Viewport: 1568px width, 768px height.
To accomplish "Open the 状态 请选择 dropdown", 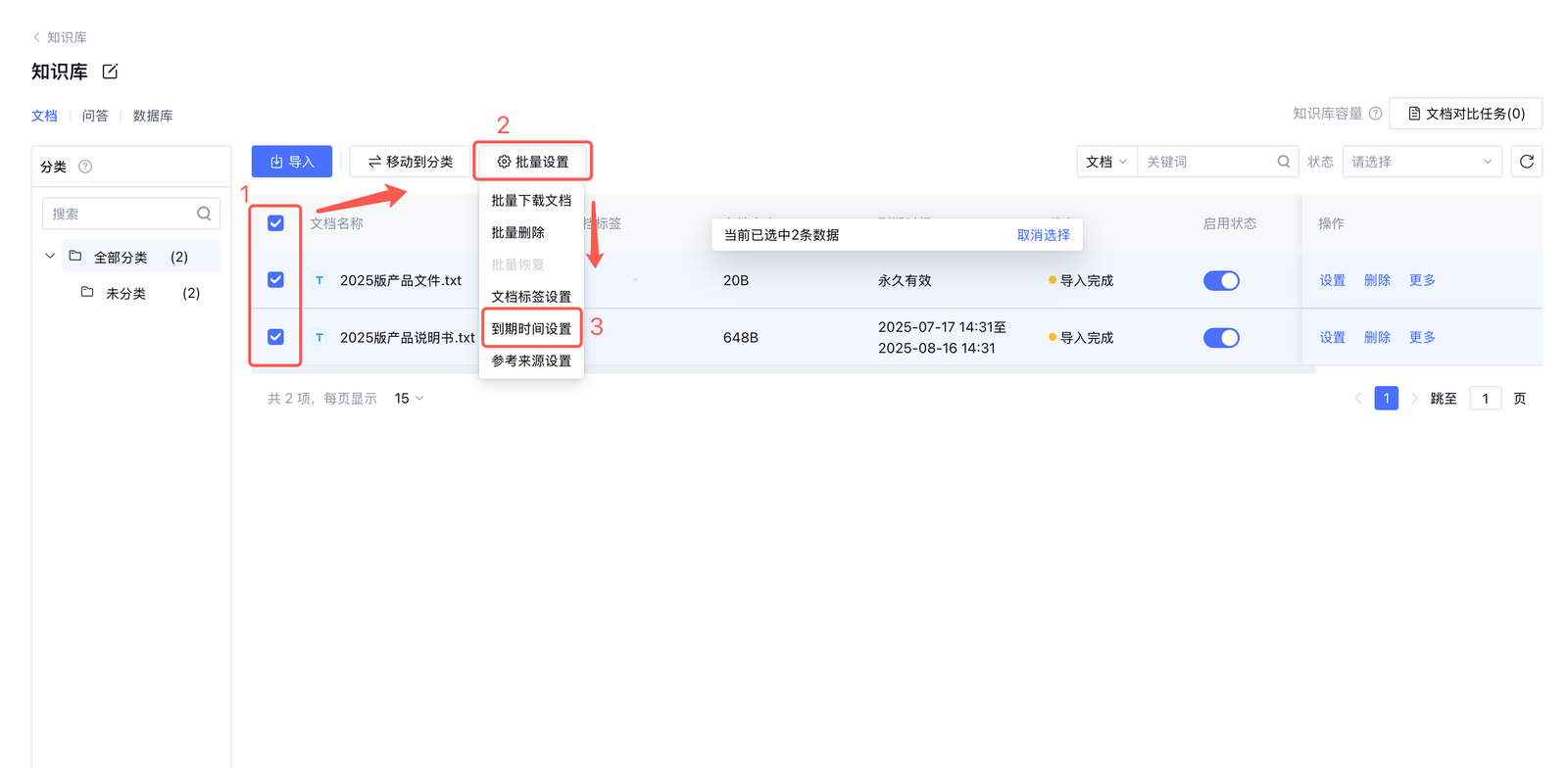I will (1421, 162).
